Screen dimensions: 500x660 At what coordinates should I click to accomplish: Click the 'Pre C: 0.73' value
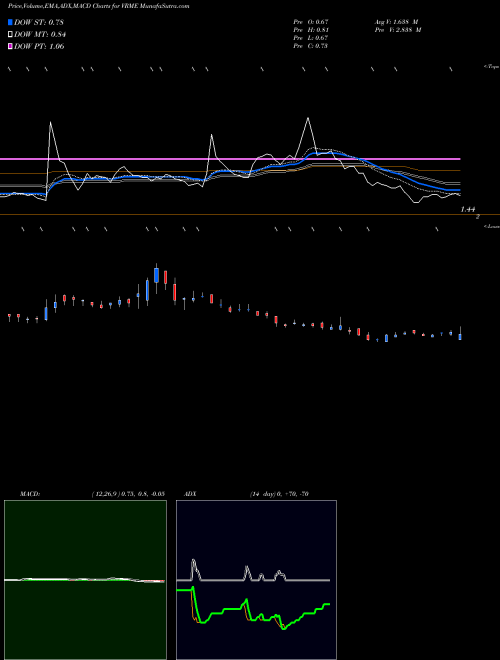311,46
